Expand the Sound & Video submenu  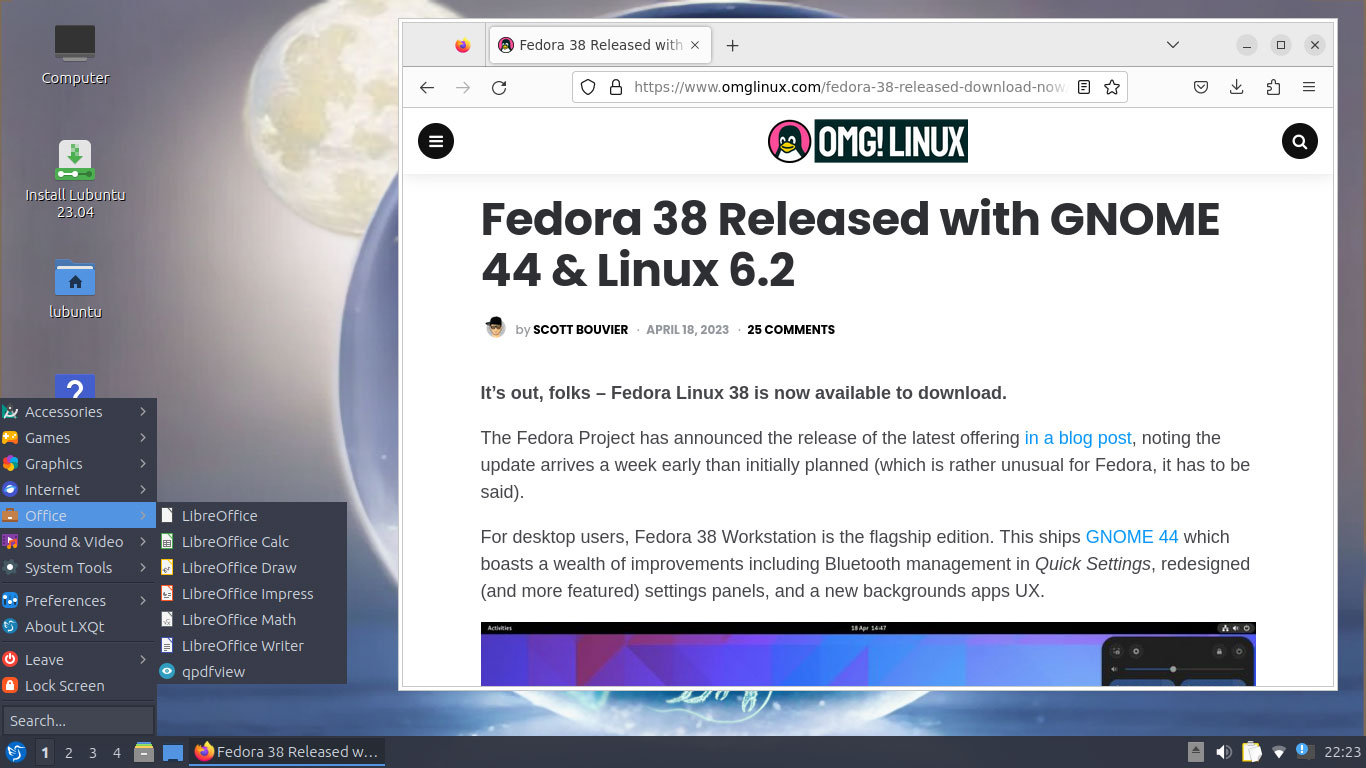78,542
